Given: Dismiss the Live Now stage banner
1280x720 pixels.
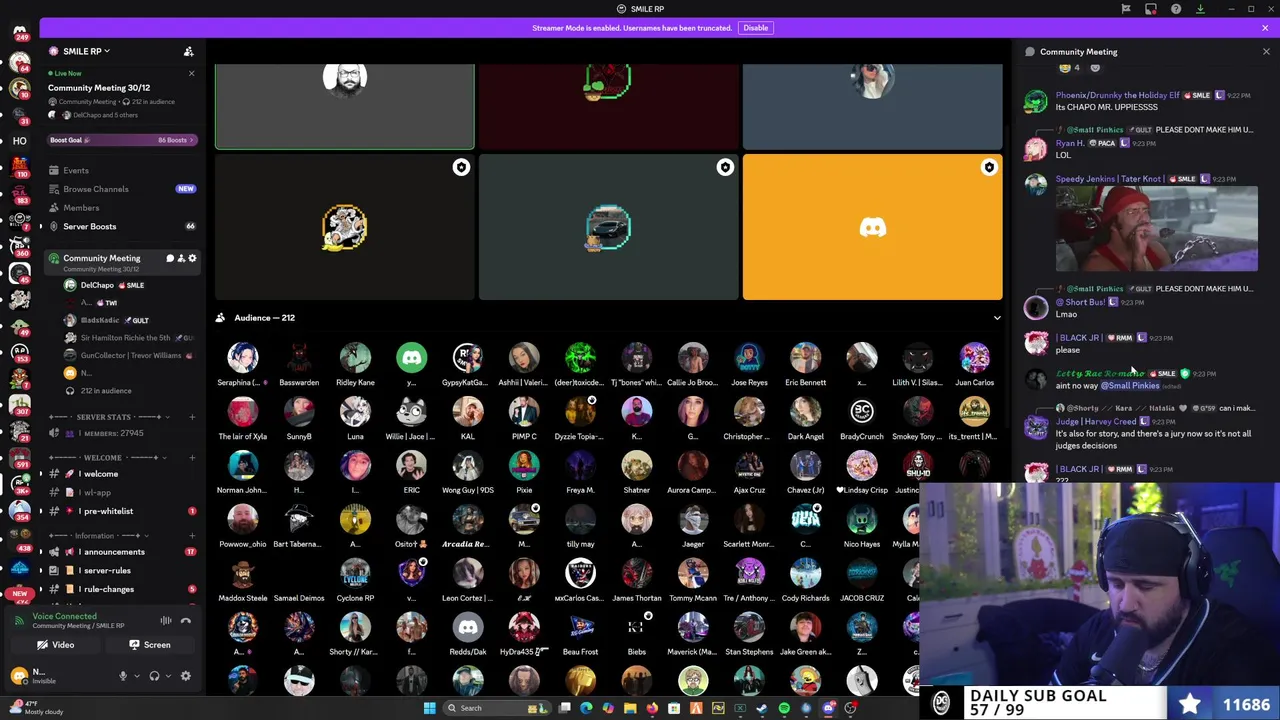Looking at the screenshot, I should [x=191, y=73].
